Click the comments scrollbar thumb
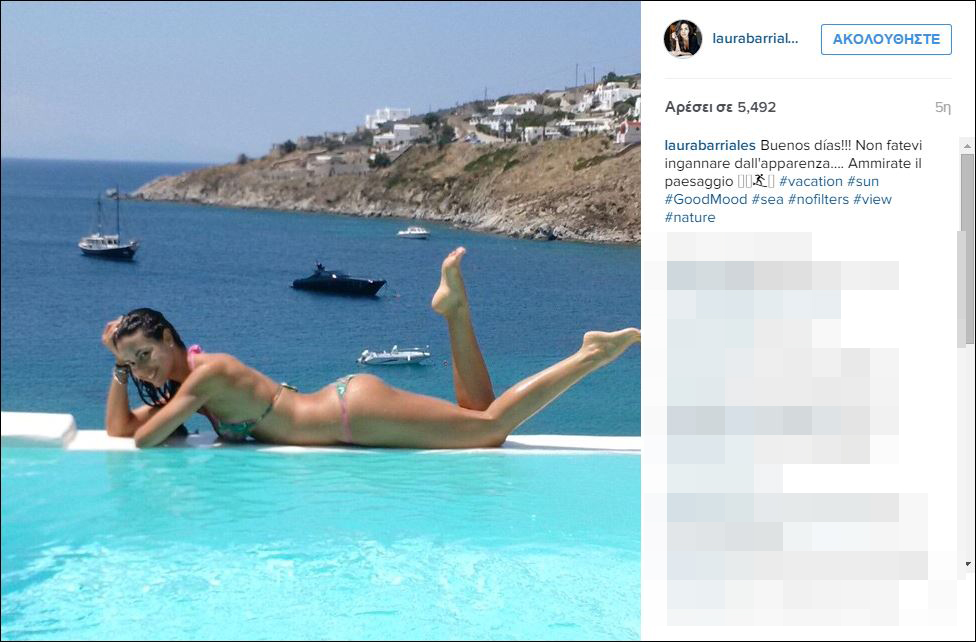Screen dimensions: 976x642 pyautogui.click(x=967, y=249)
